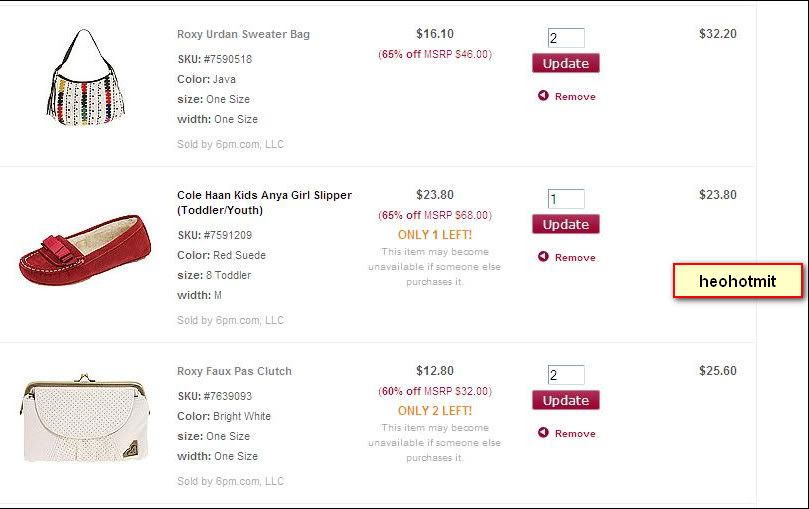
Task: Select quantity box for Cole Haan slipper
Action: [565, 199]
